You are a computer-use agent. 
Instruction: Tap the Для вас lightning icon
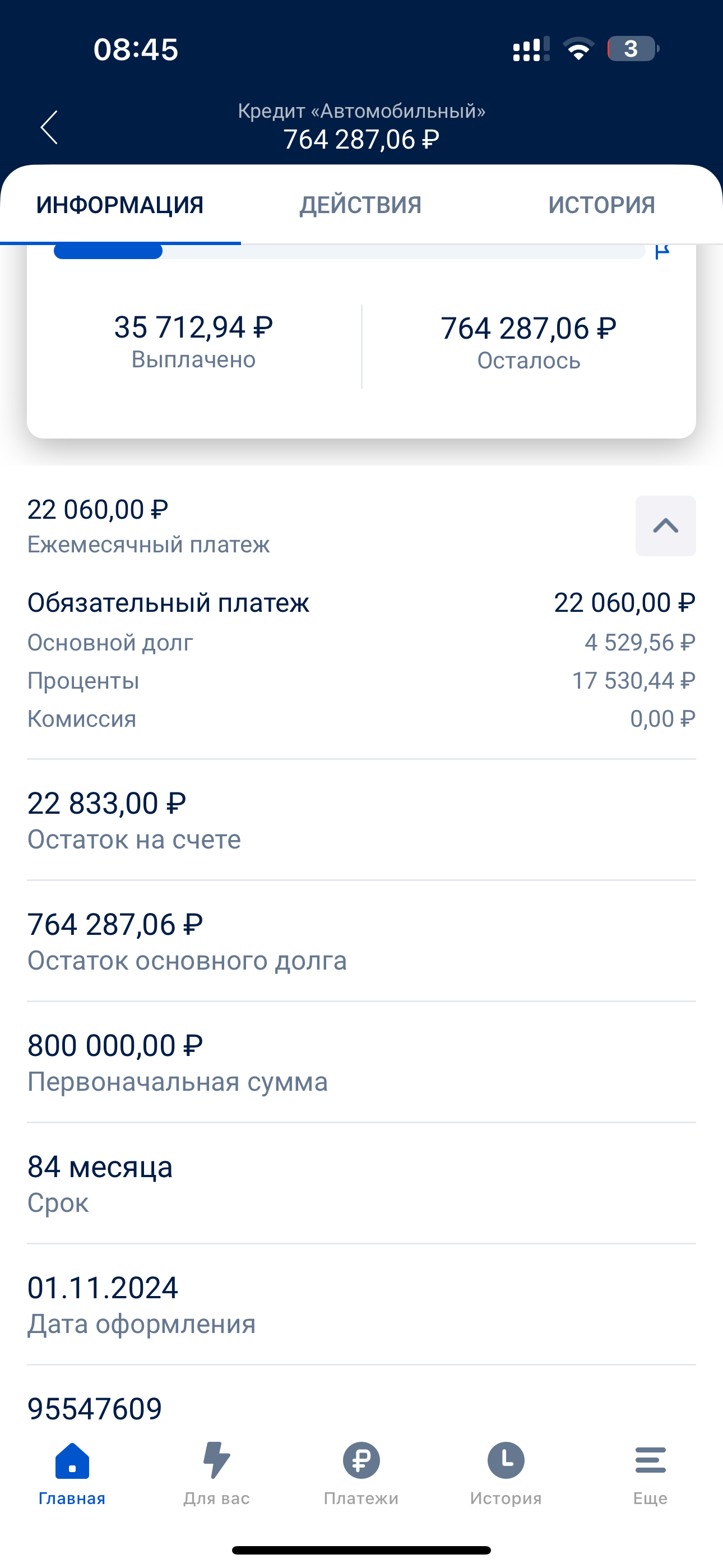tap(216, 1461)
